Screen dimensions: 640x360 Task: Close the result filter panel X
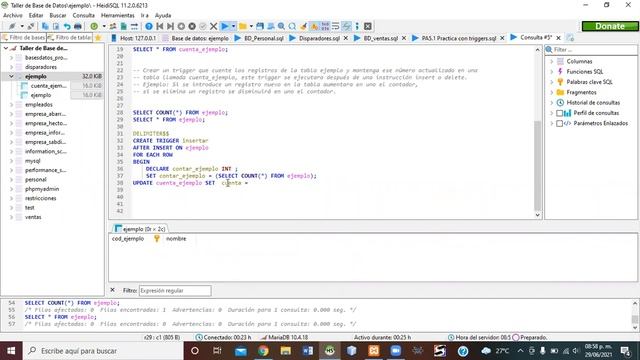pos(113,290)
